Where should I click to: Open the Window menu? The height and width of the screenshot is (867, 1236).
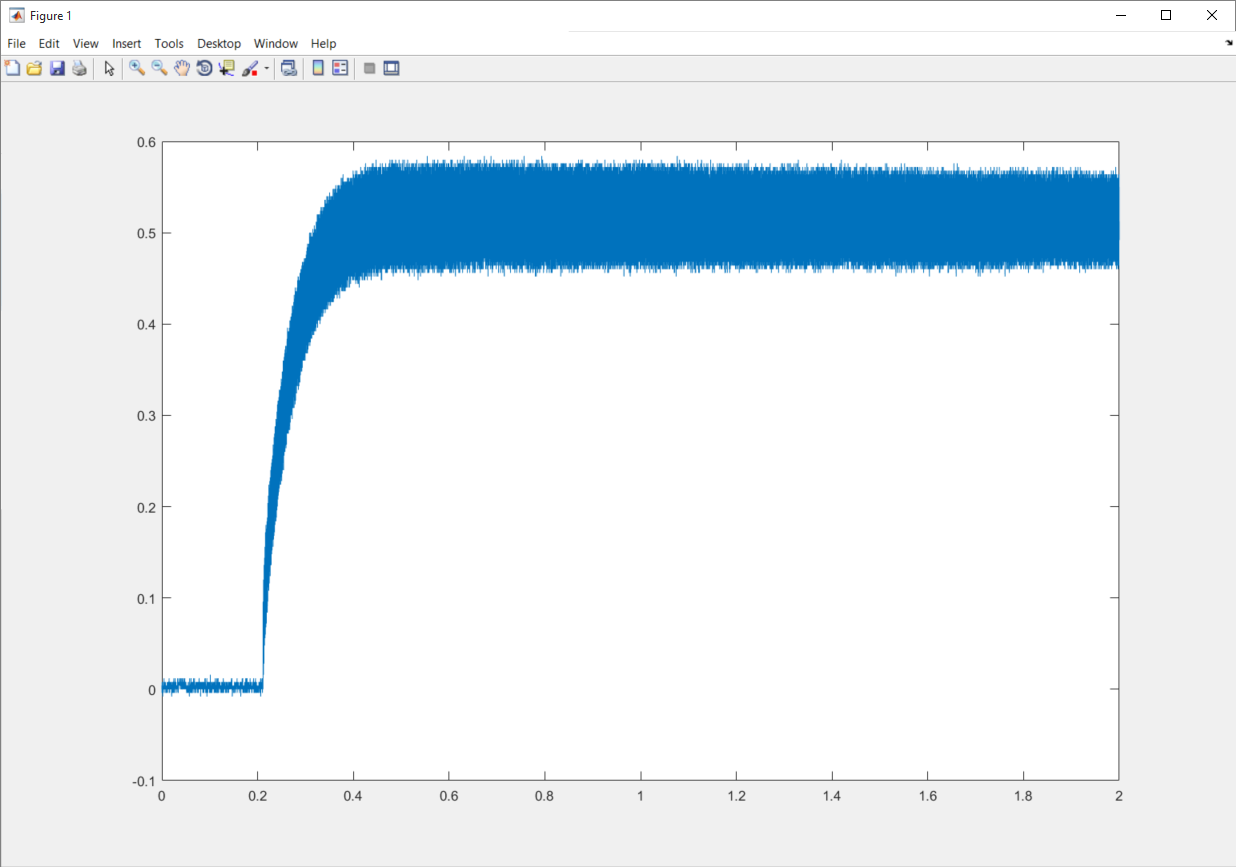click(x=276, y=43)
